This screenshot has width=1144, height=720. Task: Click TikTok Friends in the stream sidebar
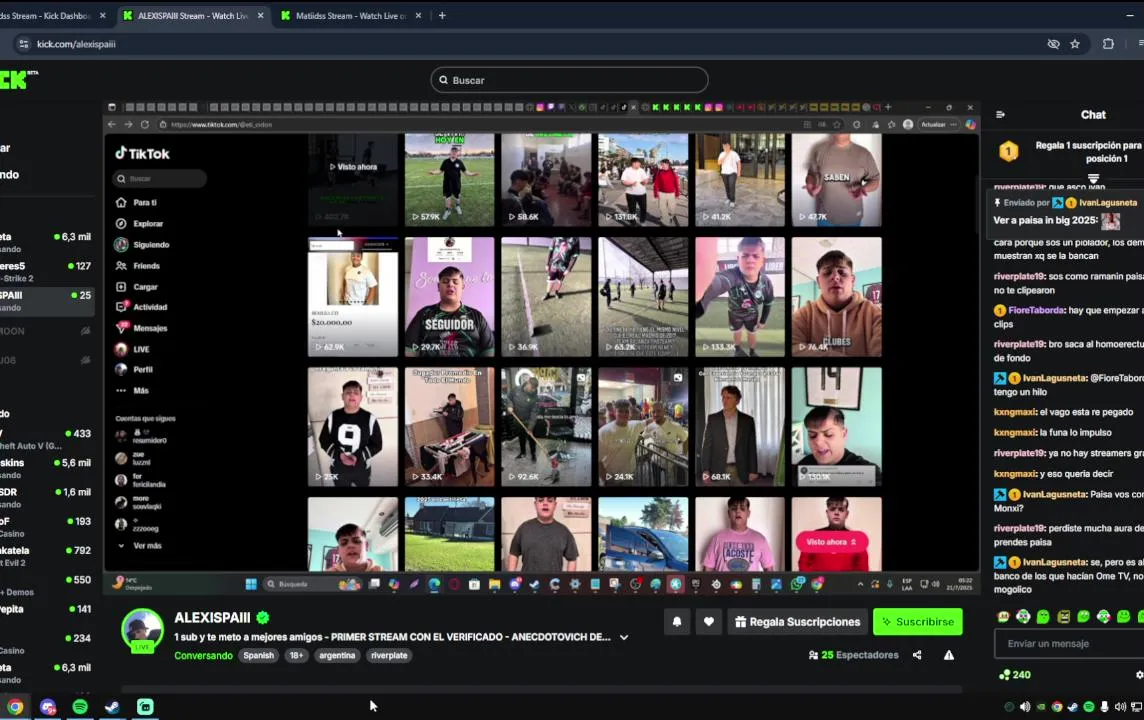pos(137,266)
